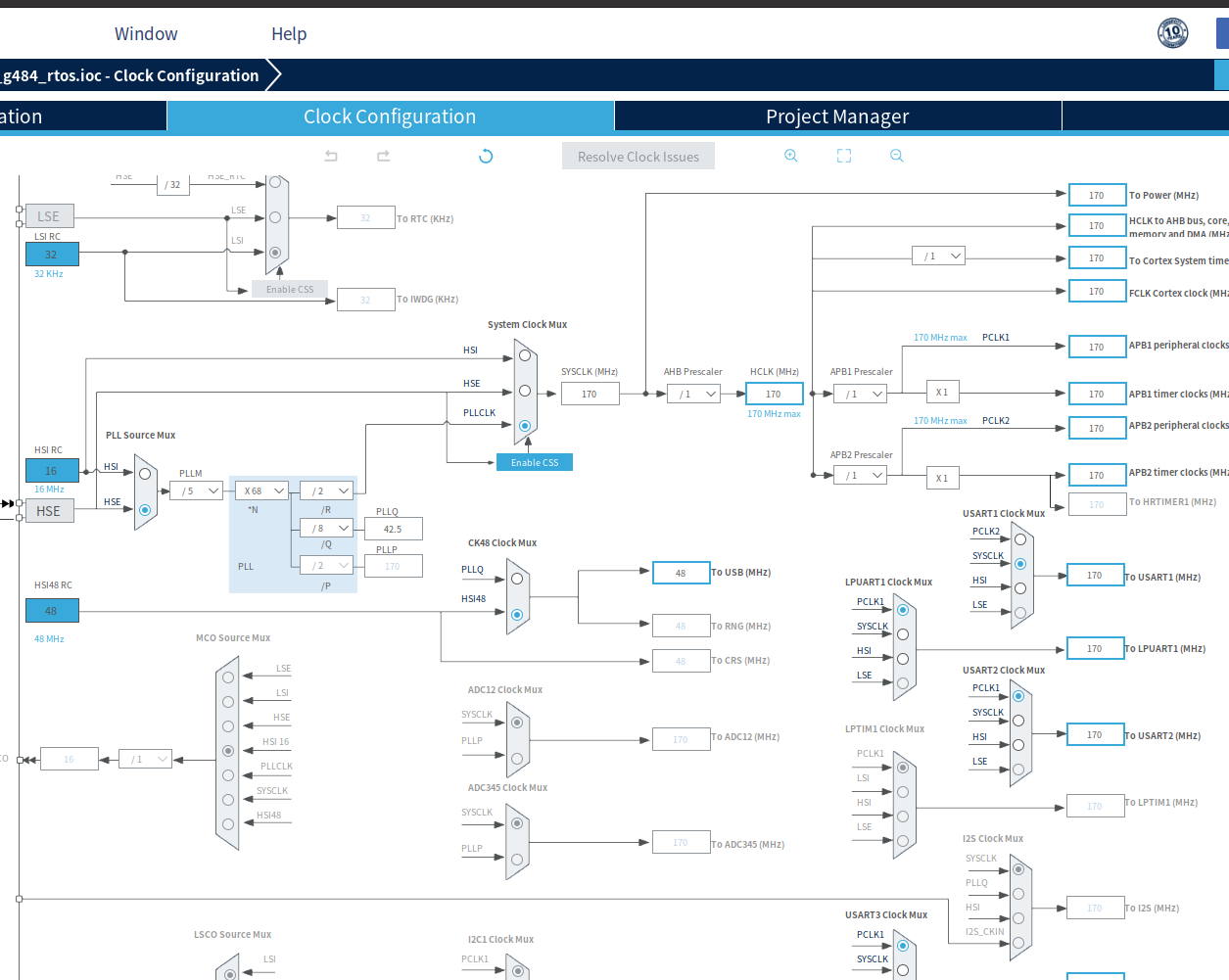Open the Window menu
Image resolution: width=1229 pixels, height=980 pixels.
146,33
